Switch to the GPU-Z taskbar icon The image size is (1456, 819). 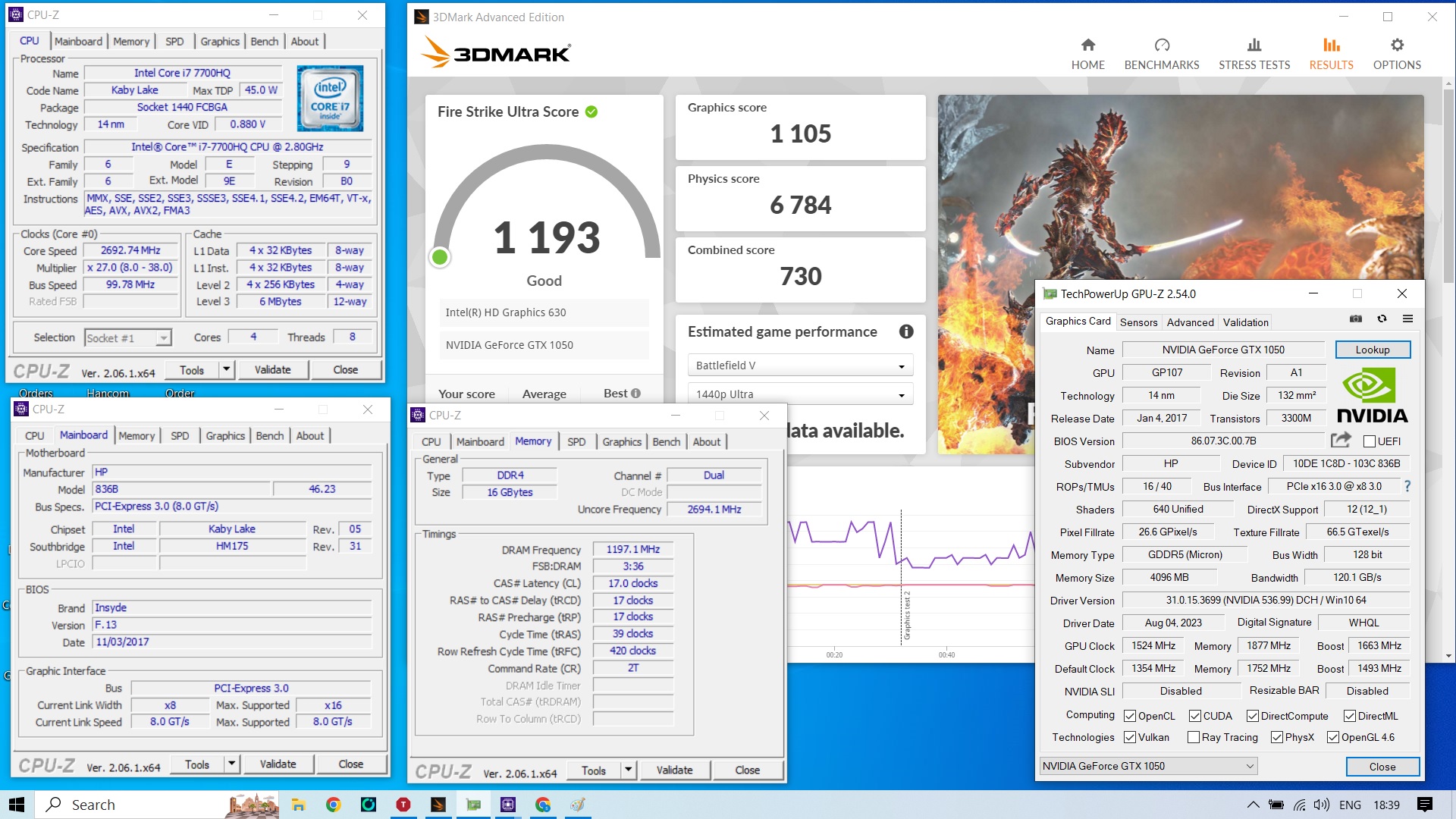point(473,805)
